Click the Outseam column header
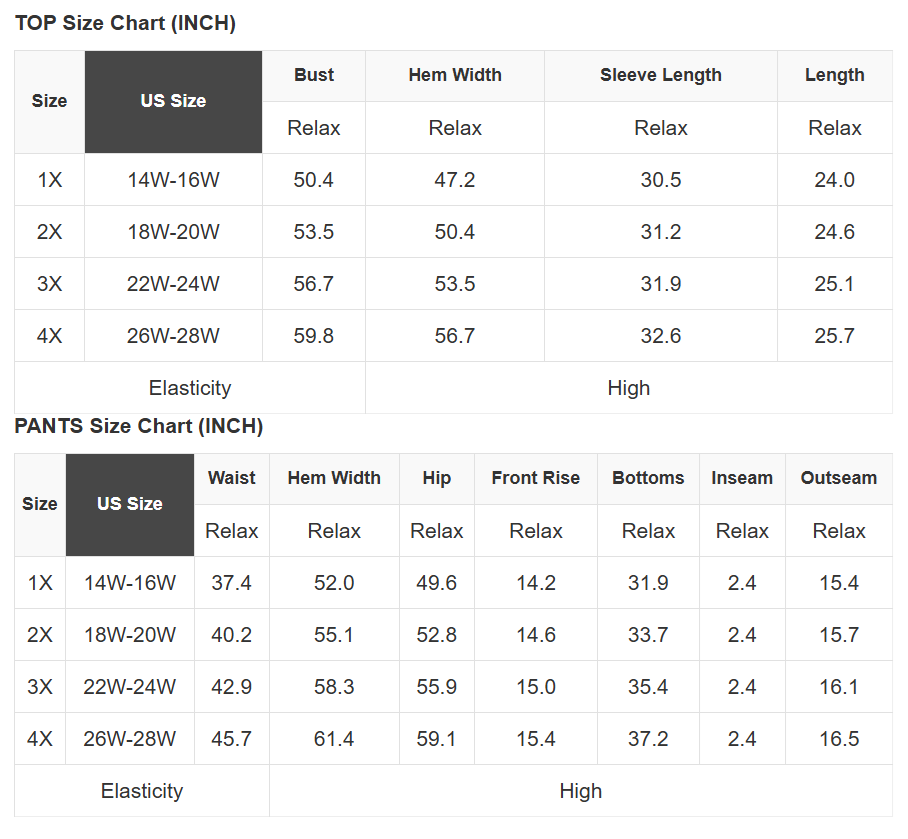The width and height of the screenshot is (908, 839). pos(838,478)
